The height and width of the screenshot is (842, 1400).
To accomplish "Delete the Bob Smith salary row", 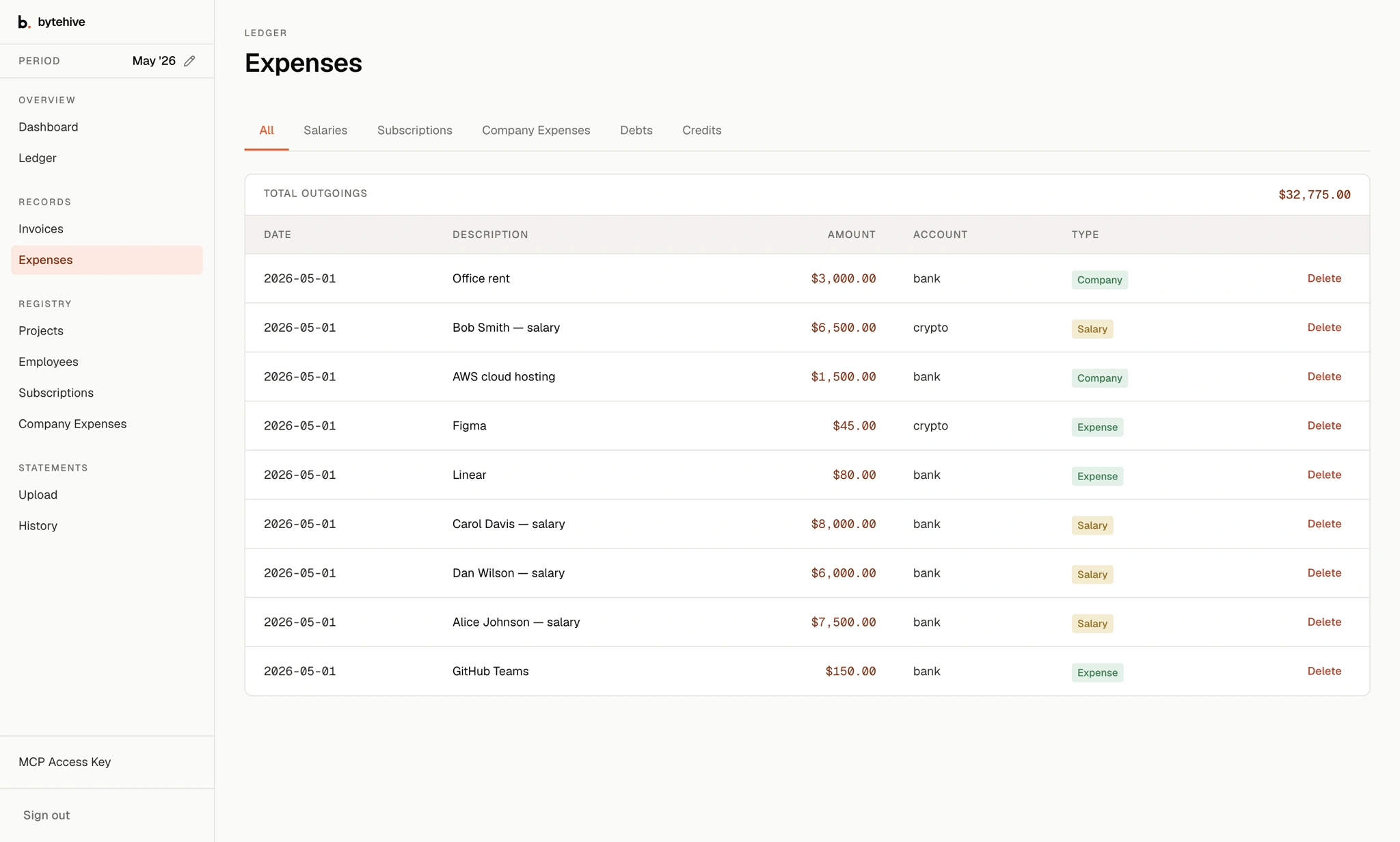I will pos(1324,328).
